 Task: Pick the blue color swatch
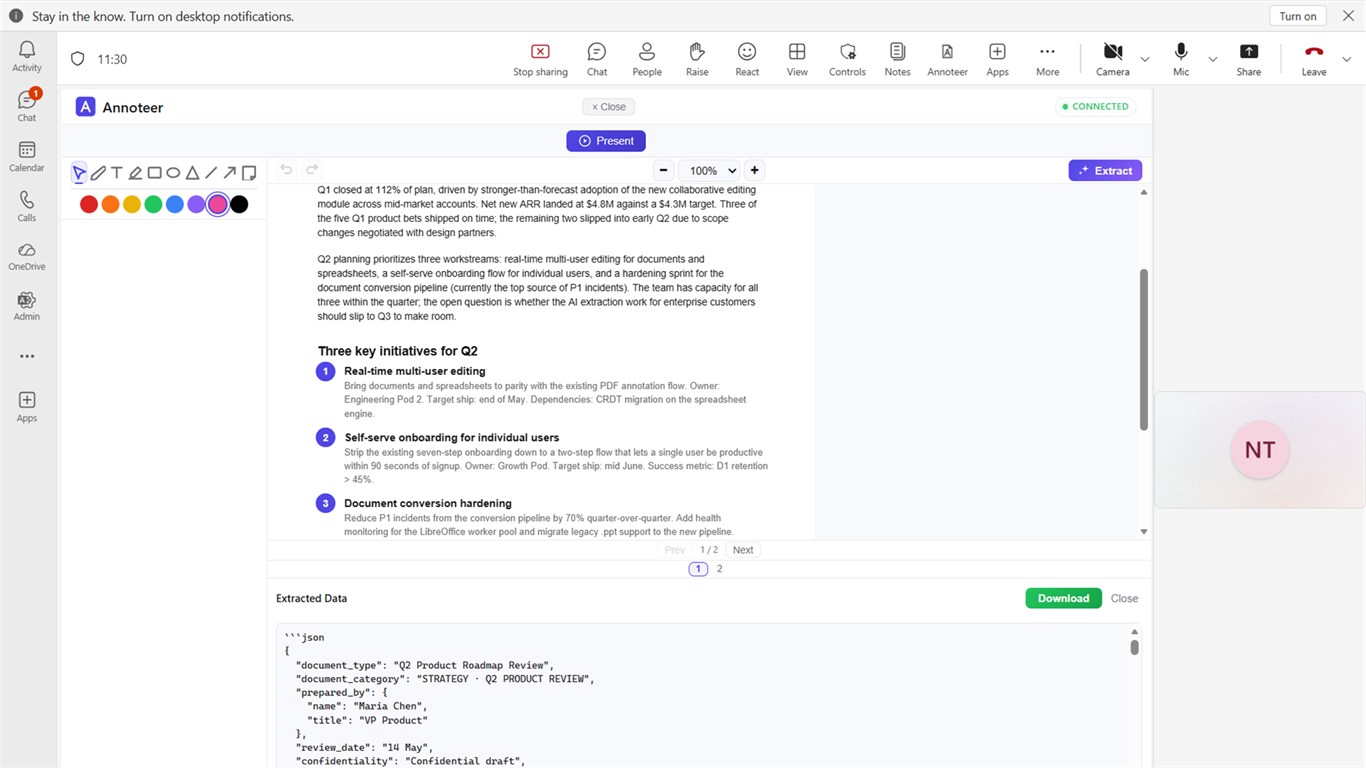[x=175, y=204]
